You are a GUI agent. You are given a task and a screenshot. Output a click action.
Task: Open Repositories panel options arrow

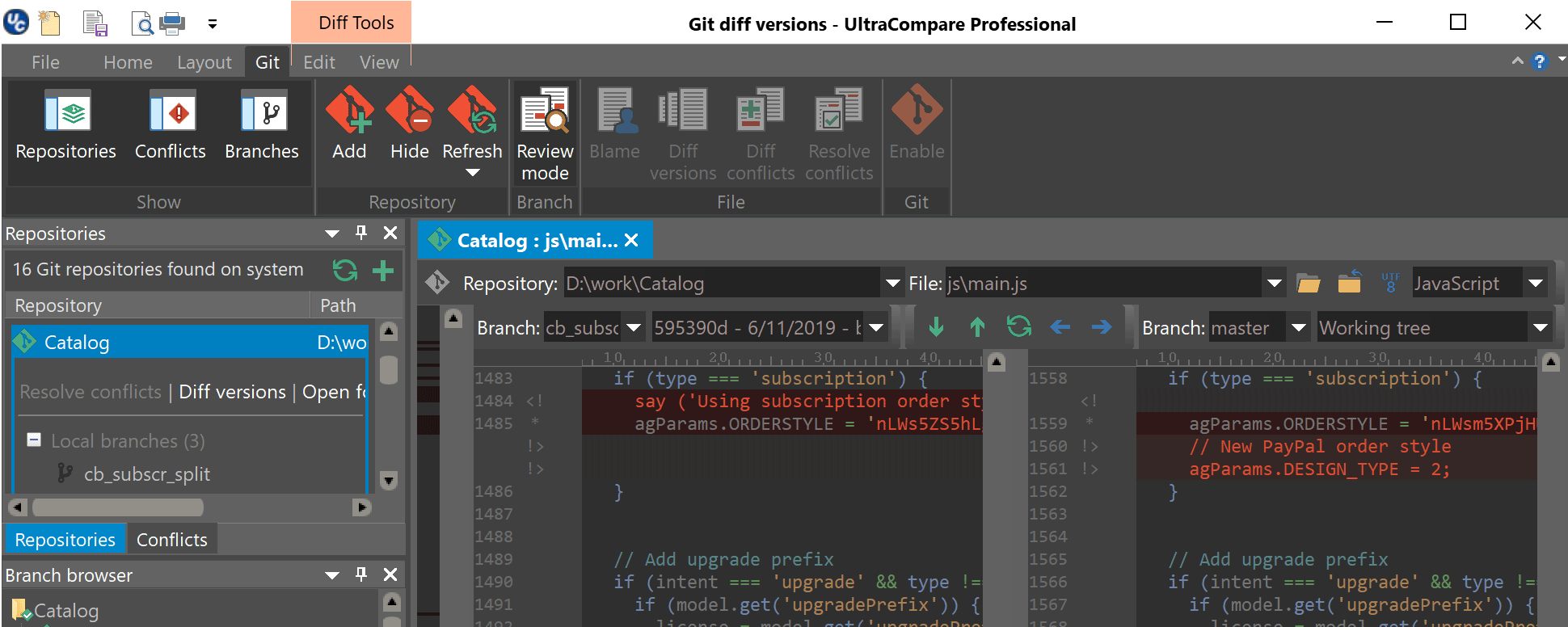coord(332,234)
